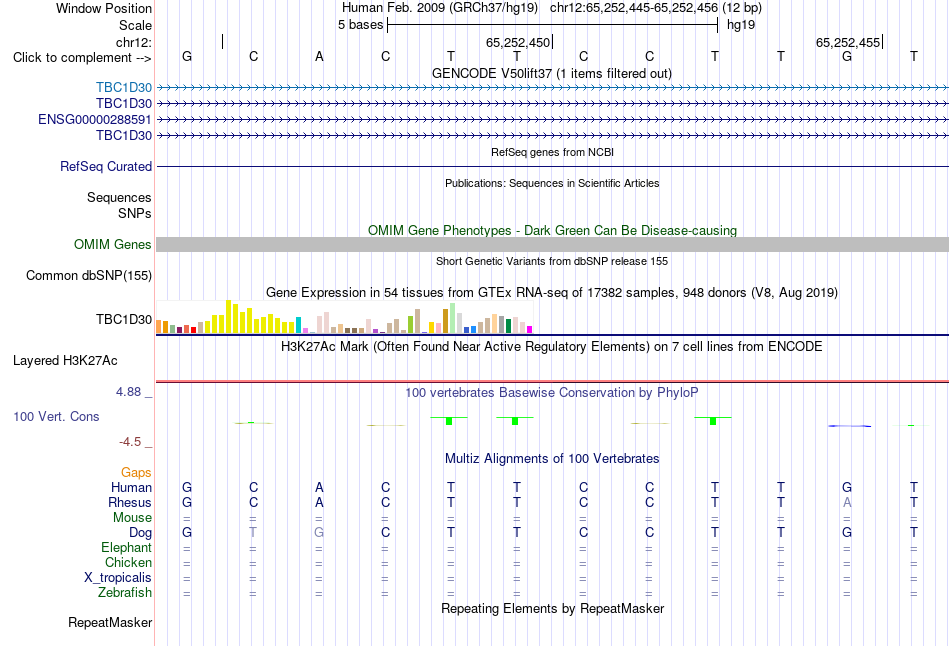The width and height of the screenshot is (950, 646).
Task: Select the Zebrafish alignment row label
Action: pos(125,592)
